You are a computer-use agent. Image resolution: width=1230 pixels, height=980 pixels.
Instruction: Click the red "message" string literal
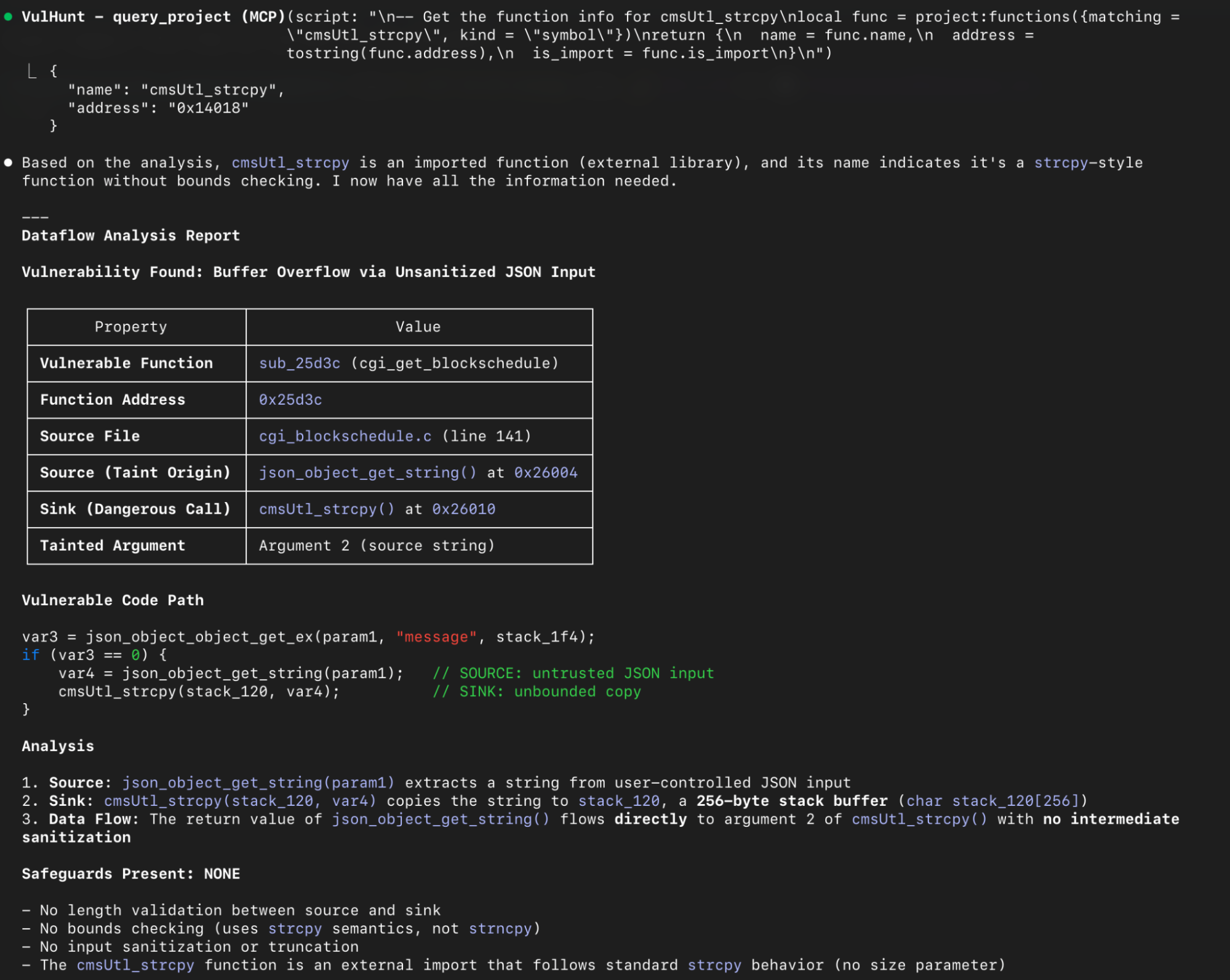click(x=436, y=637)
